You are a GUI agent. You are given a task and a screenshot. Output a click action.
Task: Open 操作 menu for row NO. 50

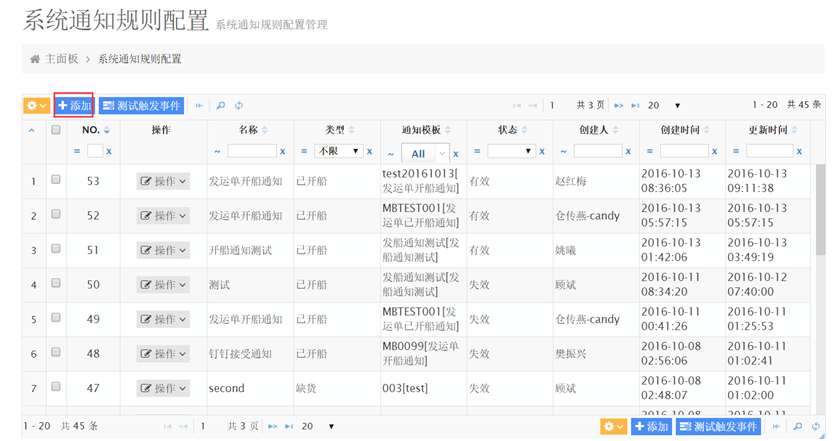pos(163,285)
